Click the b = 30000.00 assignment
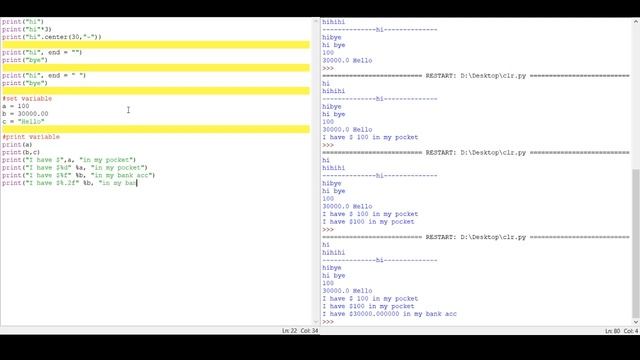The image size is (640, 360). (25, 114)
